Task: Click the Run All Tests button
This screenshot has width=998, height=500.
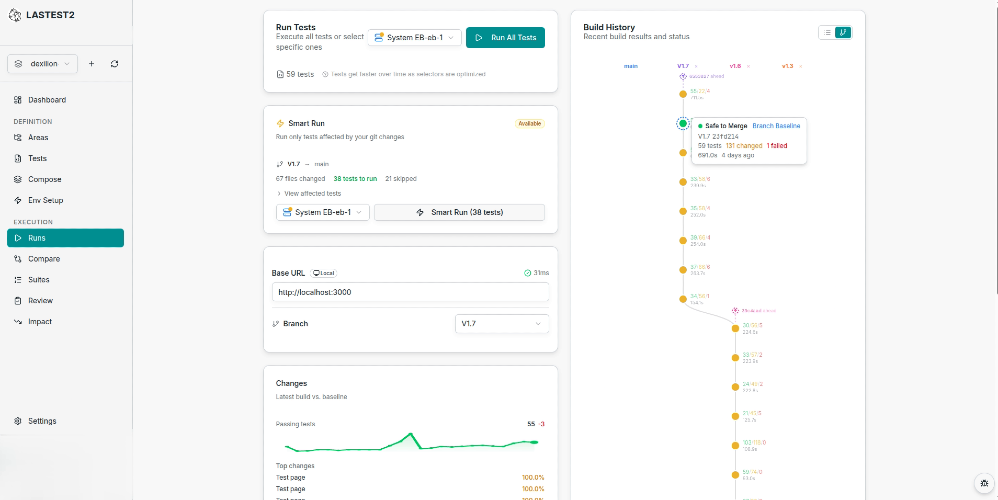Action: pos(505,38)
